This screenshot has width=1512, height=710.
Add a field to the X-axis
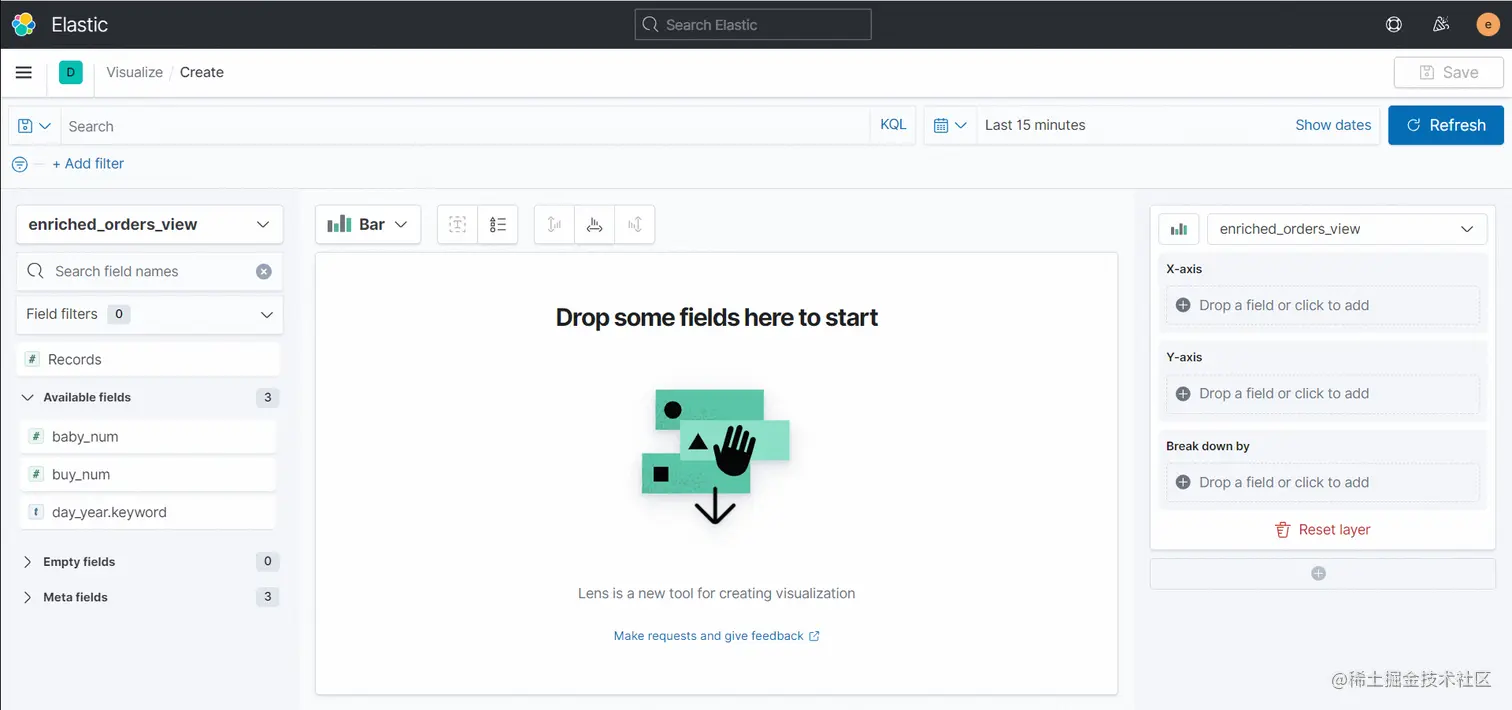coord(1322,305)
